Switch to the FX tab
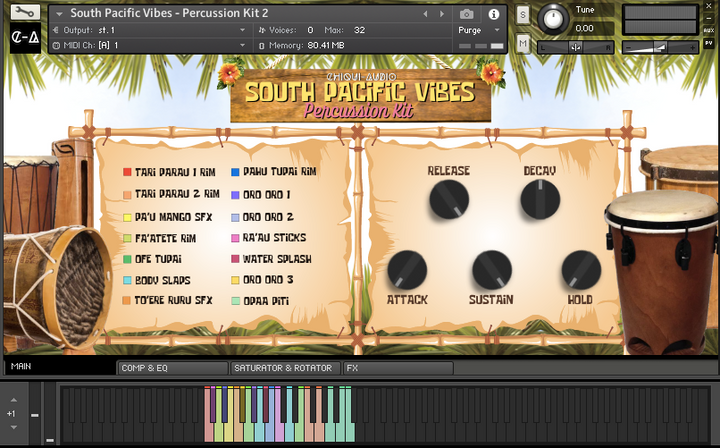 (x=399, y=368)
